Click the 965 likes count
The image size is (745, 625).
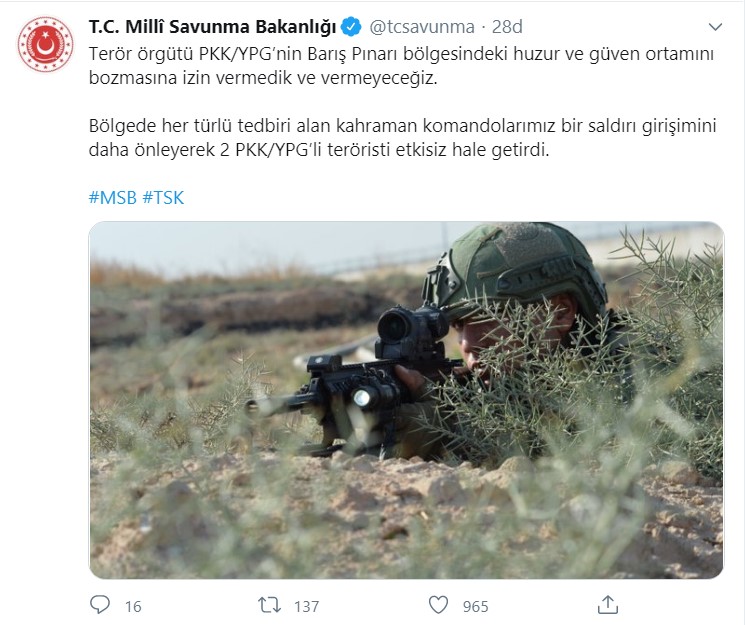(x=476, y=606)
